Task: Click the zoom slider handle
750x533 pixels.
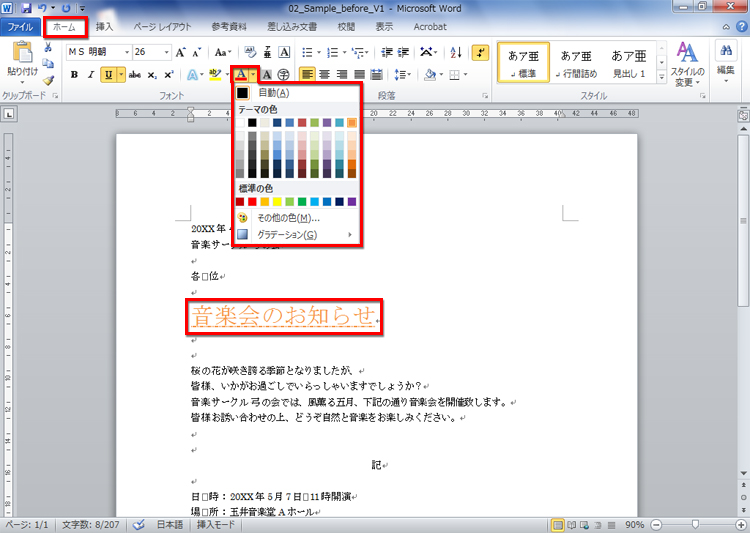Action: [x=695, y=525]
